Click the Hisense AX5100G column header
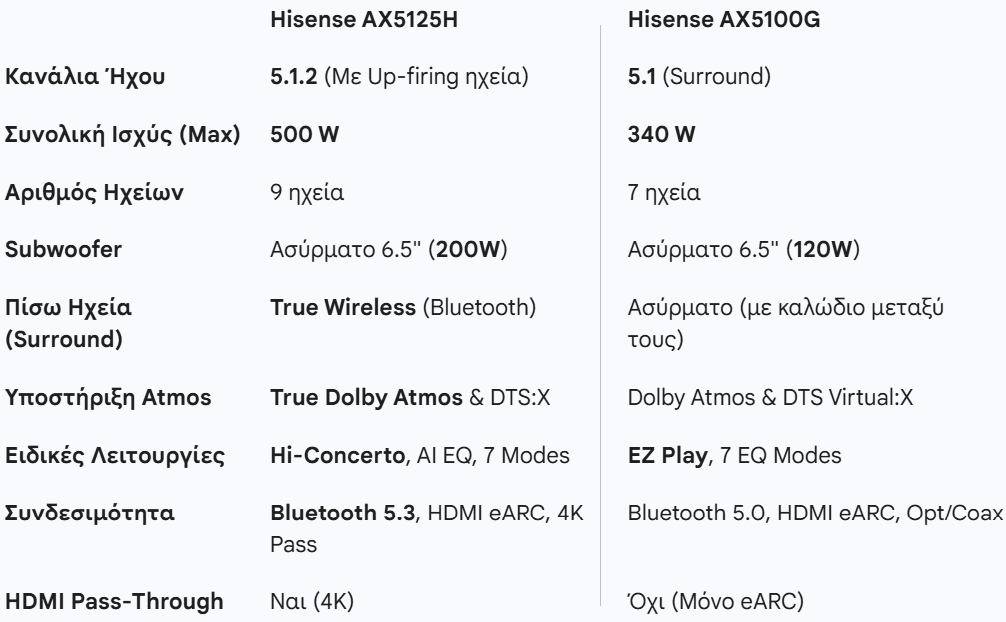 724,19
